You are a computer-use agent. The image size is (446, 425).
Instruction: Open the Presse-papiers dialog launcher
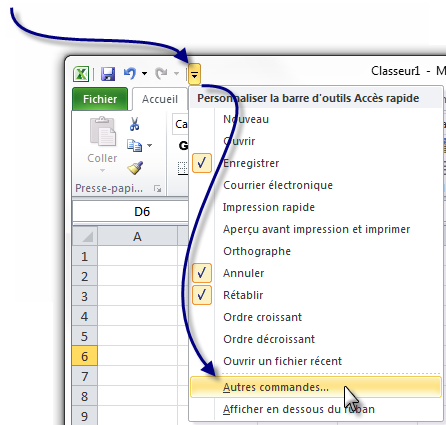[x=157, y=189]
